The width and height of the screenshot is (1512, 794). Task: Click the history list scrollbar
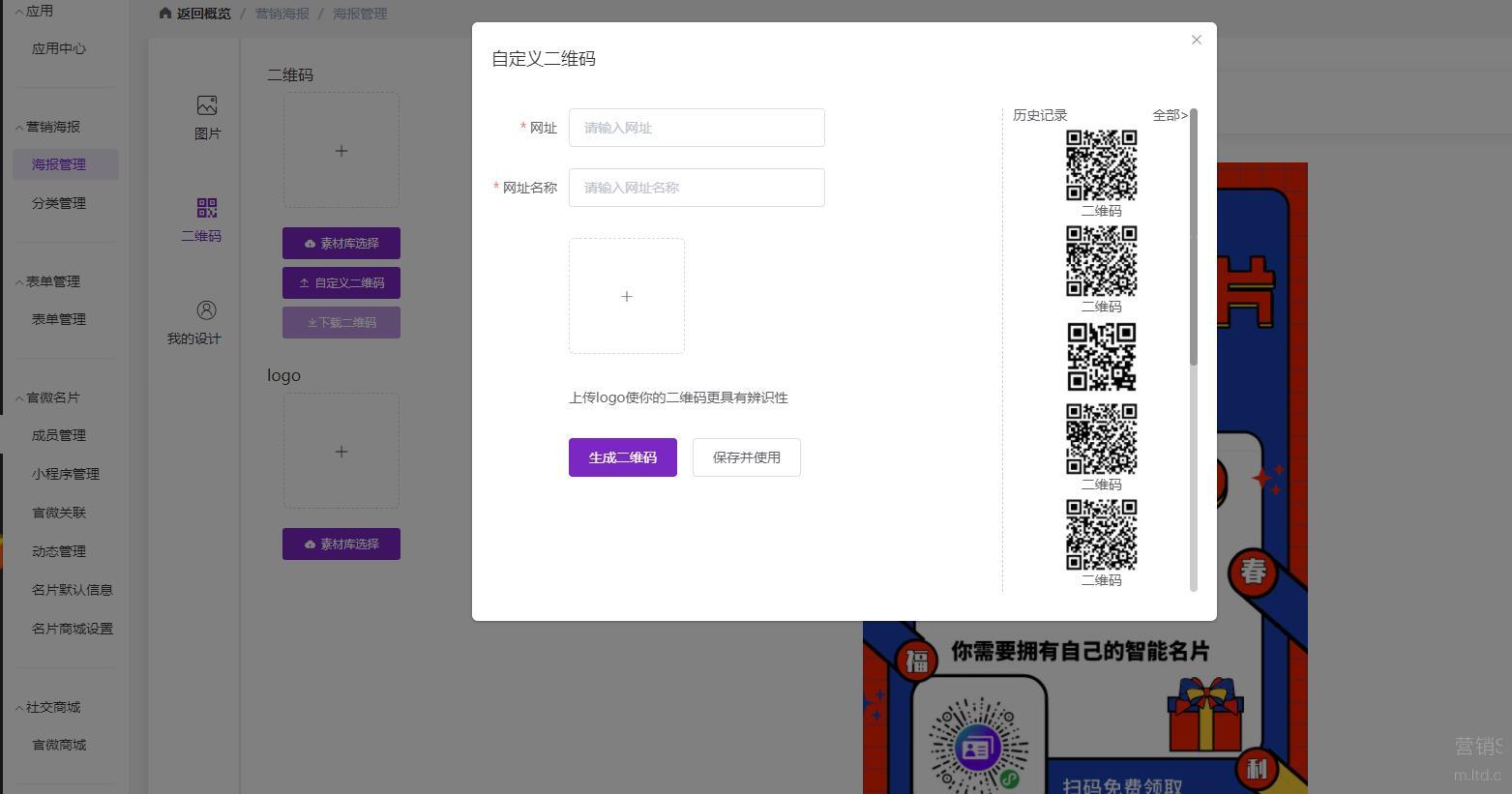[1194, 237]
